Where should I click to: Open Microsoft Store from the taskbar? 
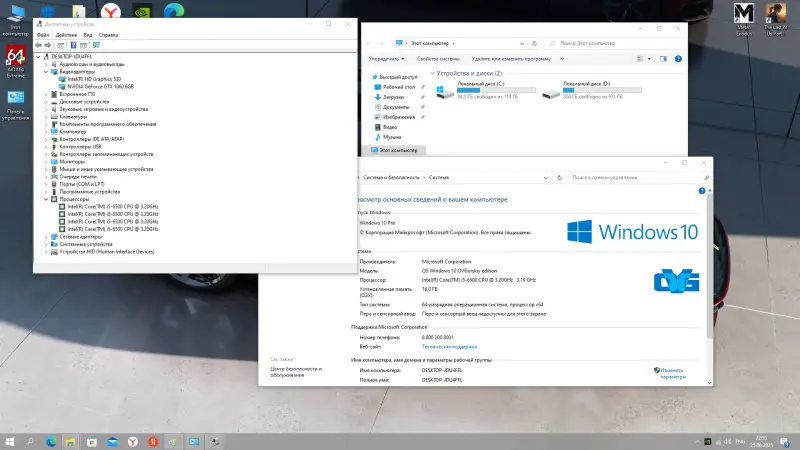[91, 442]
